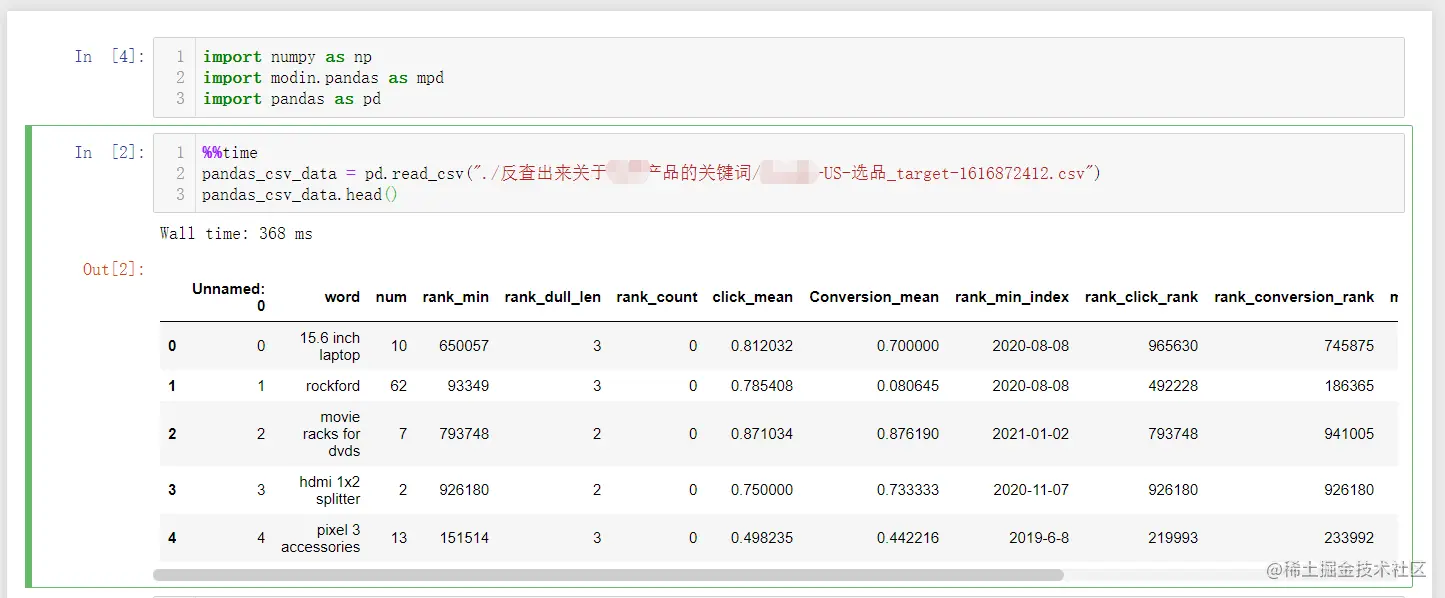The image size is (1445, 598).
Task: Click the 'Wall time: 368 ms' output text
Action: [x=236, y=234]
